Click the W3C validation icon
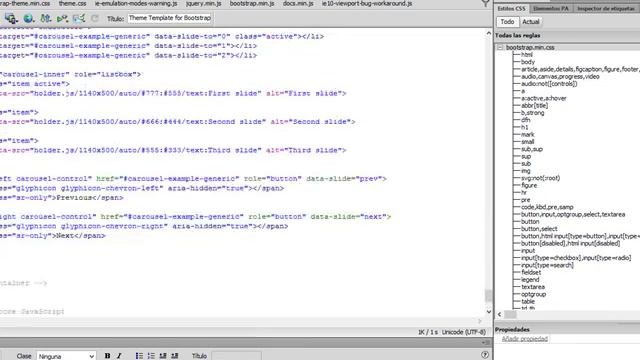The image size is (640, 360). click(62, 18)
